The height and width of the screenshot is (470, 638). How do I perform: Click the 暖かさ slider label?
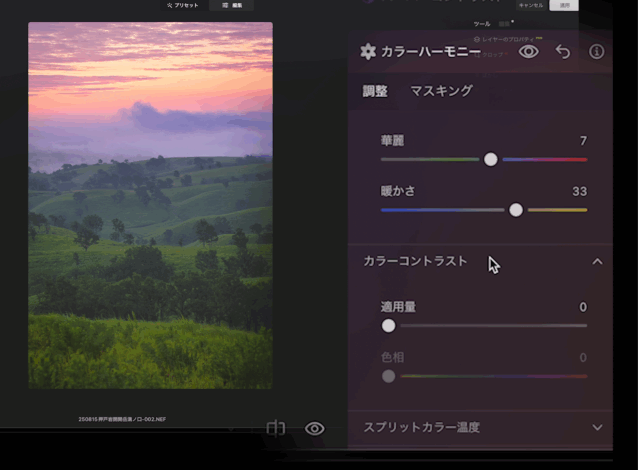pyautogui.click(x=398, y=191)
